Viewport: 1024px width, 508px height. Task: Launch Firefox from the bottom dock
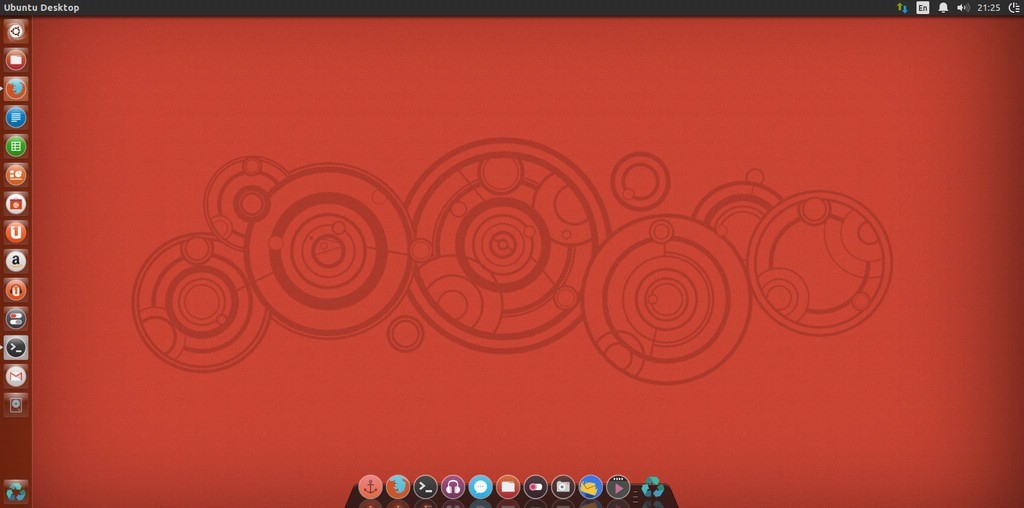coord(398,487)
